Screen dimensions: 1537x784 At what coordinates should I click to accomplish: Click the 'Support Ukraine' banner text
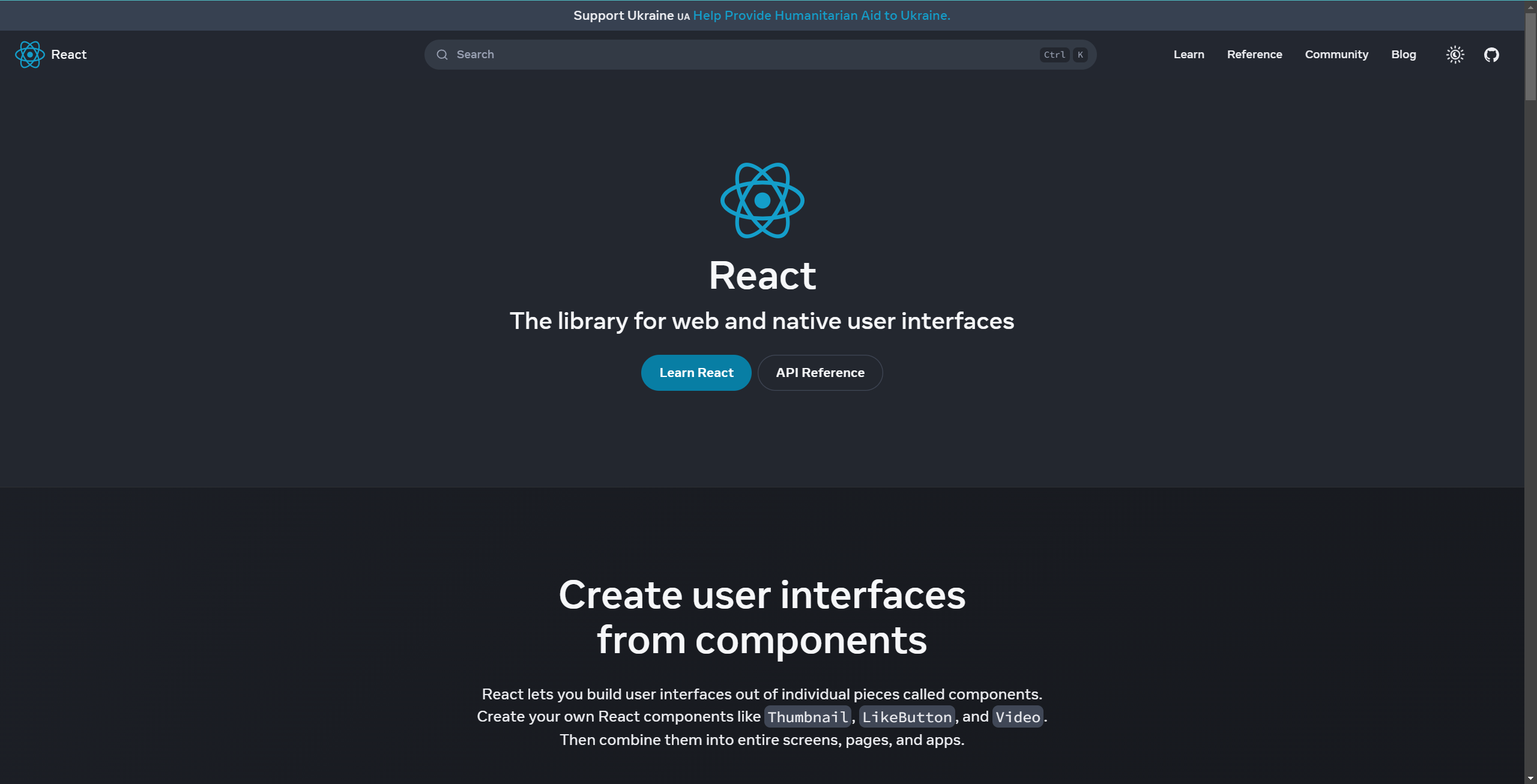pos(623,16)
